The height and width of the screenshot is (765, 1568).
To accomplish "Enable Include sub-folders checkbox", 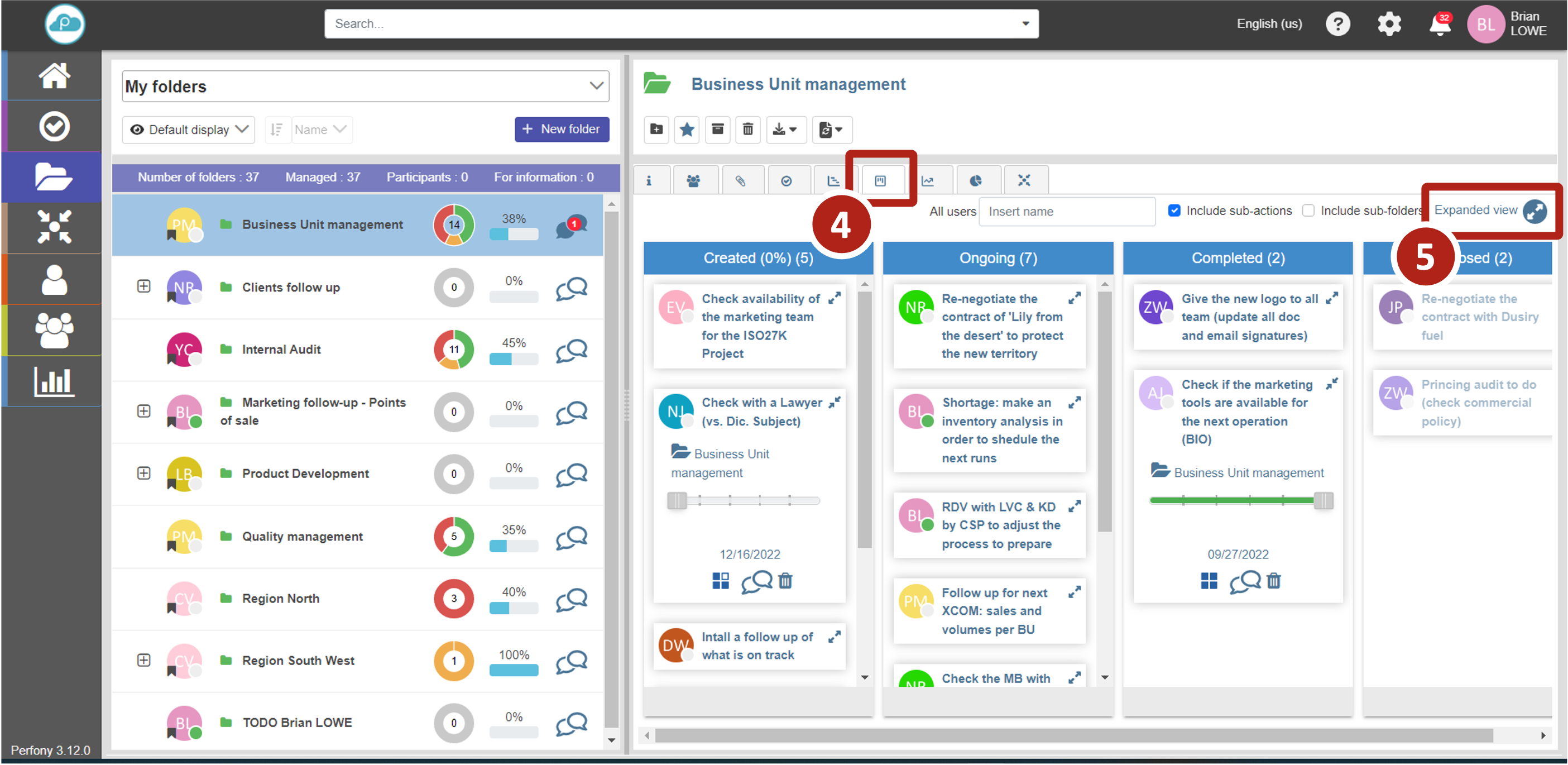I will [1308, 211].
